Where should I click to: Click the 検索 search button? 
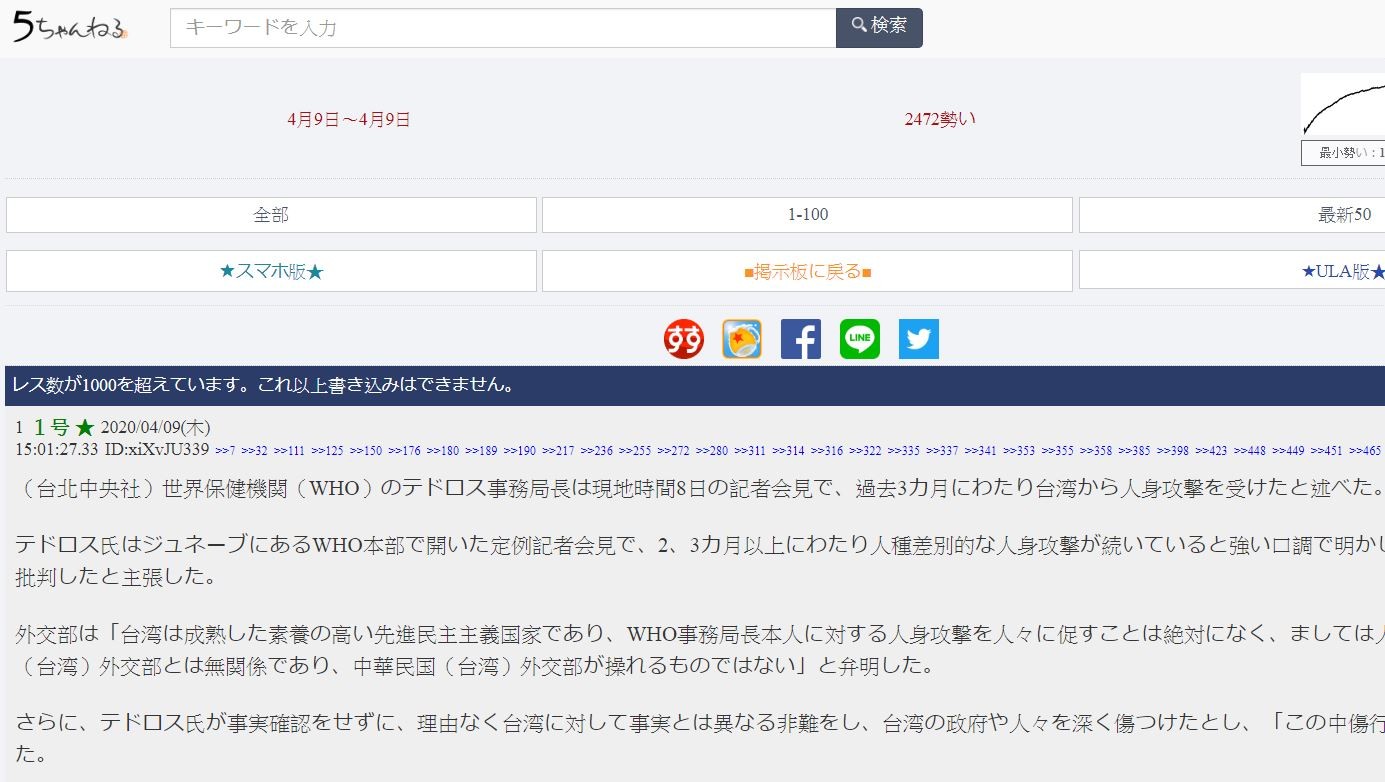coord(879,27)
